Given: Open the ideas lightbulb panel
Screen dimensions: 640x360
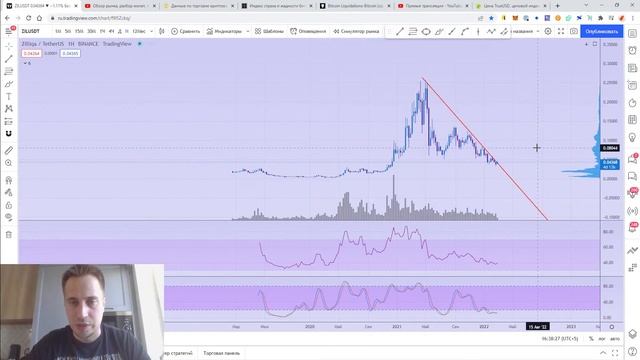Looking at the screenshot, I should click(632, 138).
